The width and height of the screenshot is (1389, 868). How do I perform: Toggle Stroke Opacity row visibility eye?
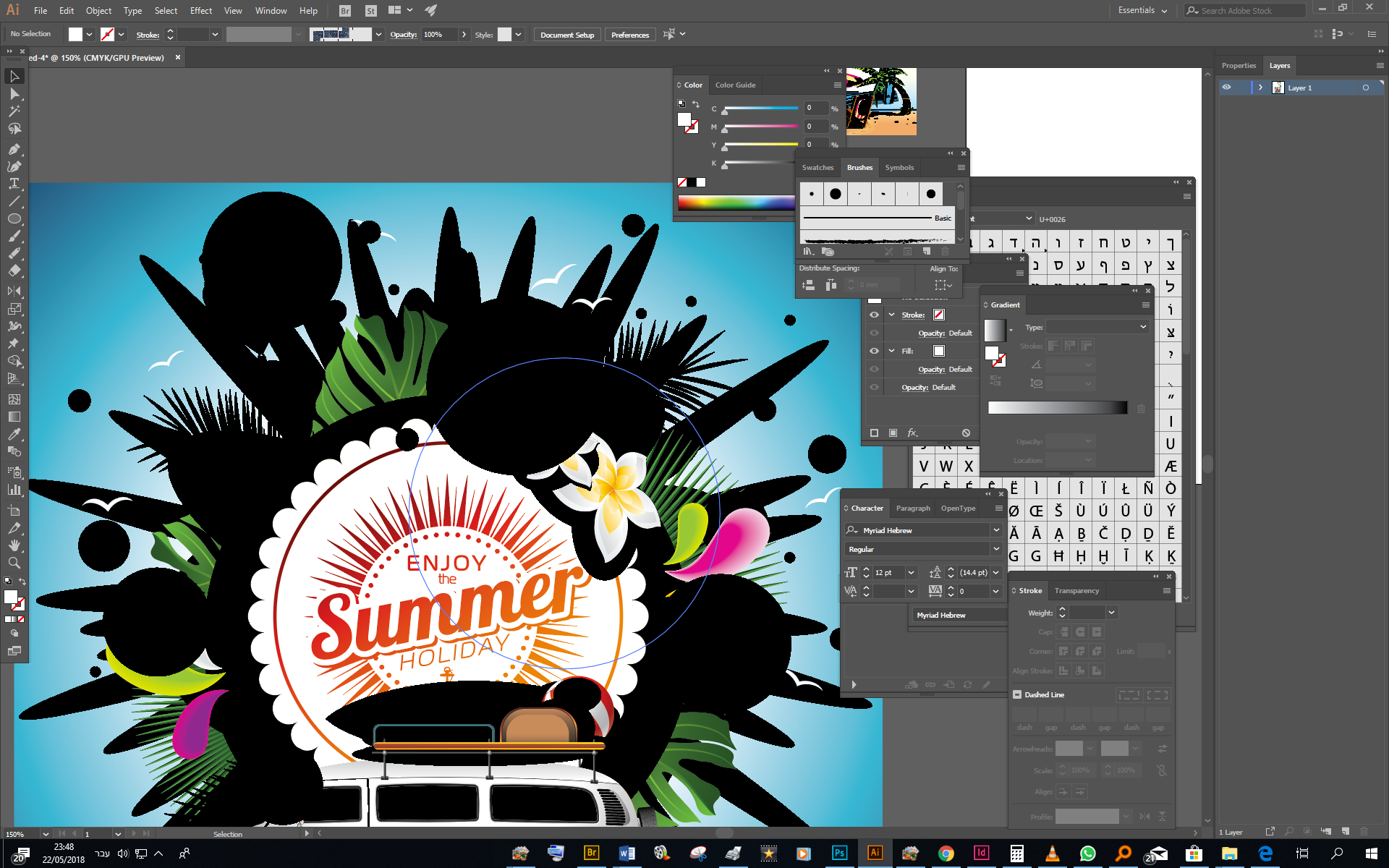pyautogui.click(x=874, y=333)
